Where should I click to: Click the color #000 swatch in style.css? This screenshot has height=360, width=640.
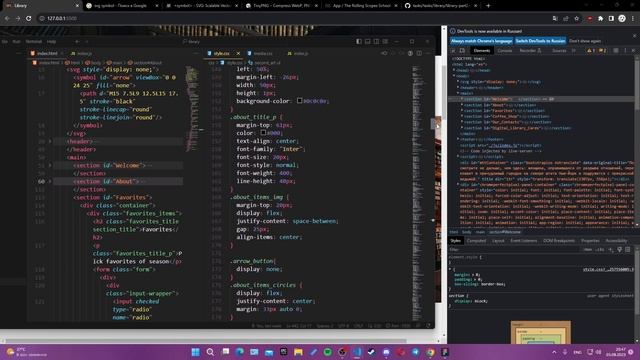click(263, 133)
